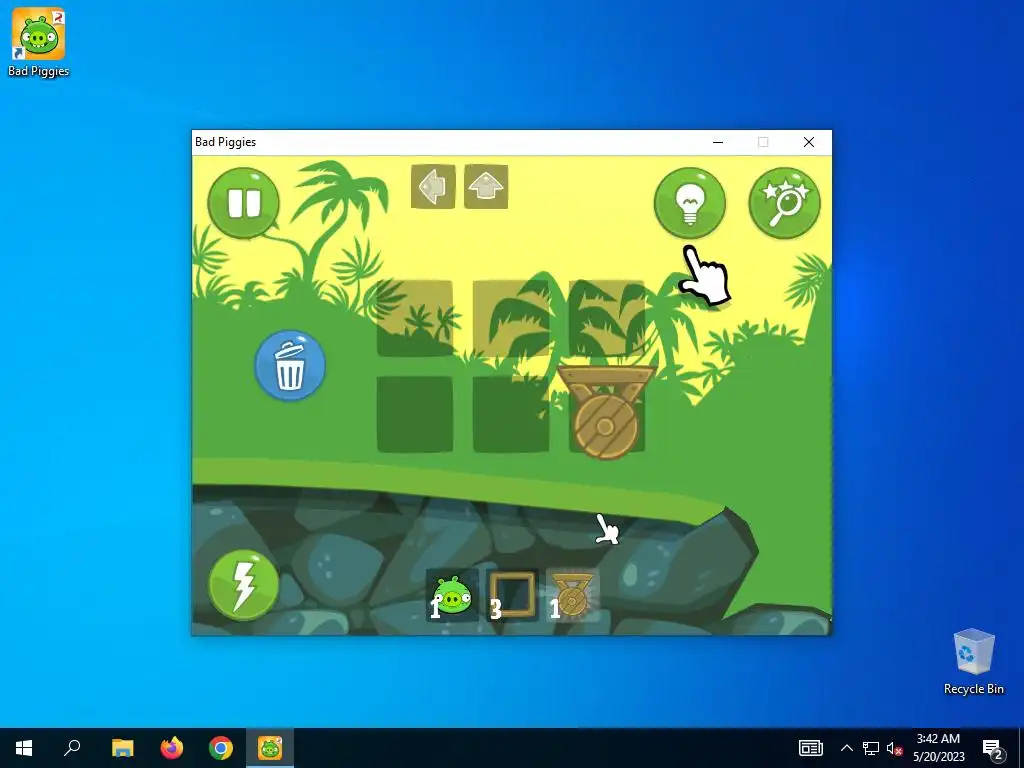
Task: Click the network status tray icon
Action: pos(871,748)
